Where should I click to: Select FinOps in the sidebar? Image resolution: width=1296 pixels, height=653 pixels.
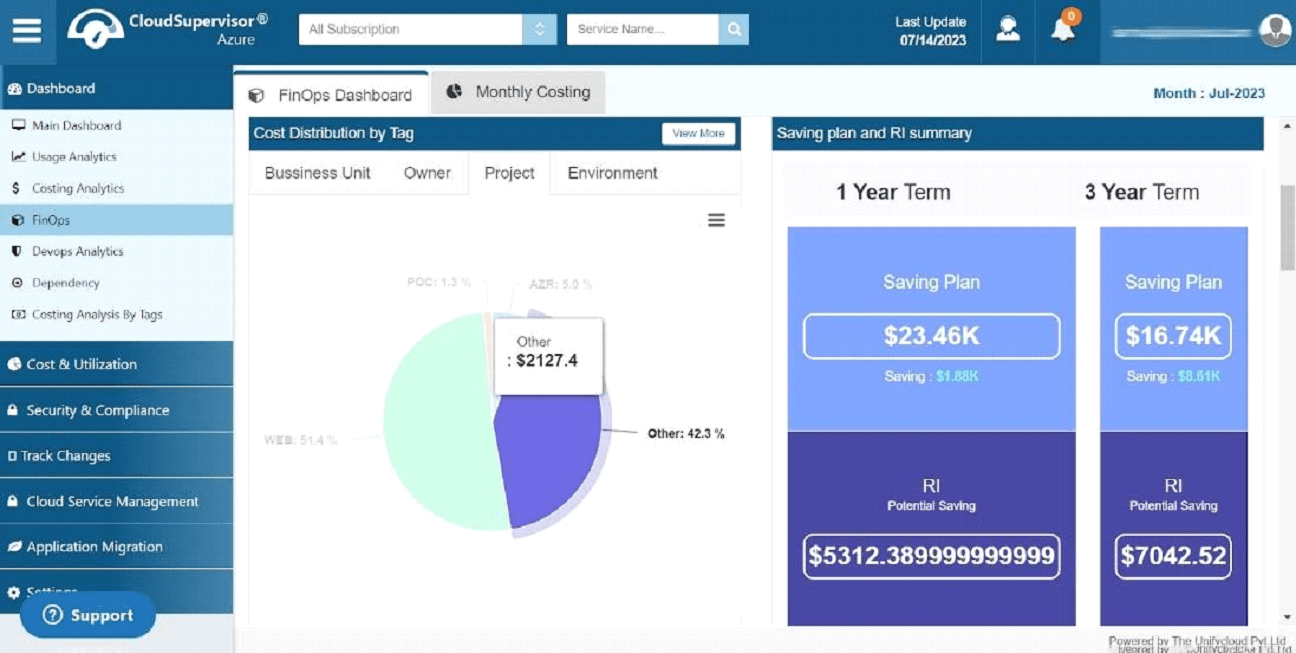coord(116,220)
